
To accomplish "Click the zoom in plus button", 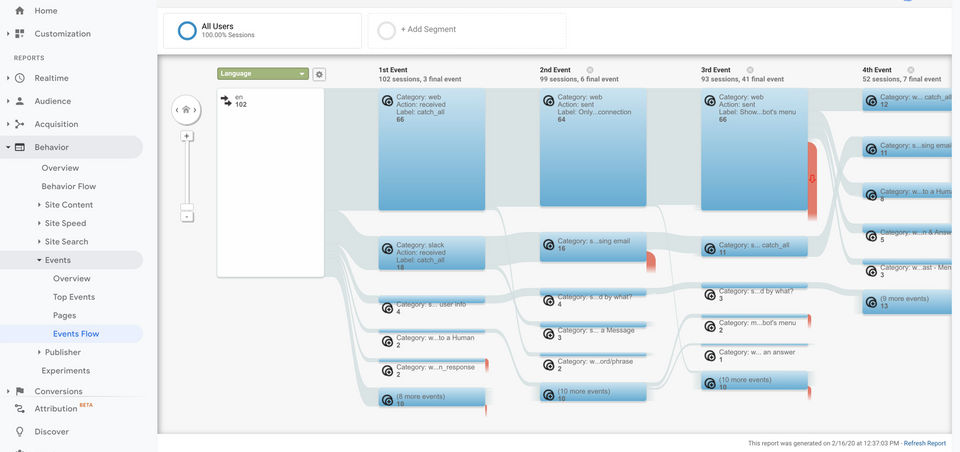I will pos(187,136).
